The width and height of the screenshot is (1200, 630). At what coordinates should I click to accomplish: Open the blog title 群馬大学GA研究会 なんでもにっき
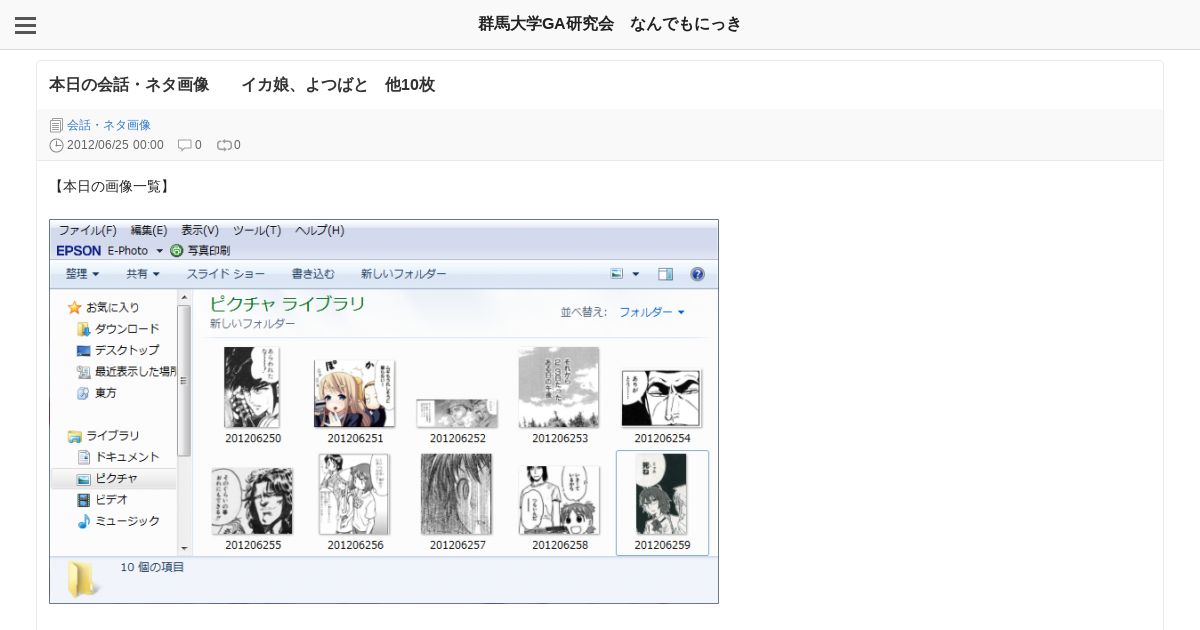click(x=610, y=24)
